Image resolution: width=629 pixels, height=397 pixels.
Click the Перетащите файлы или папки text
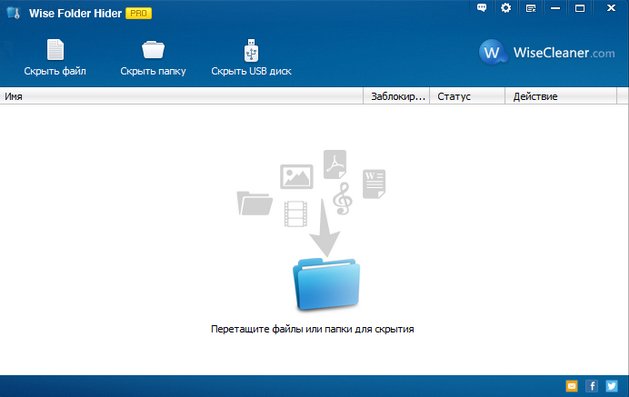[312, 329]
